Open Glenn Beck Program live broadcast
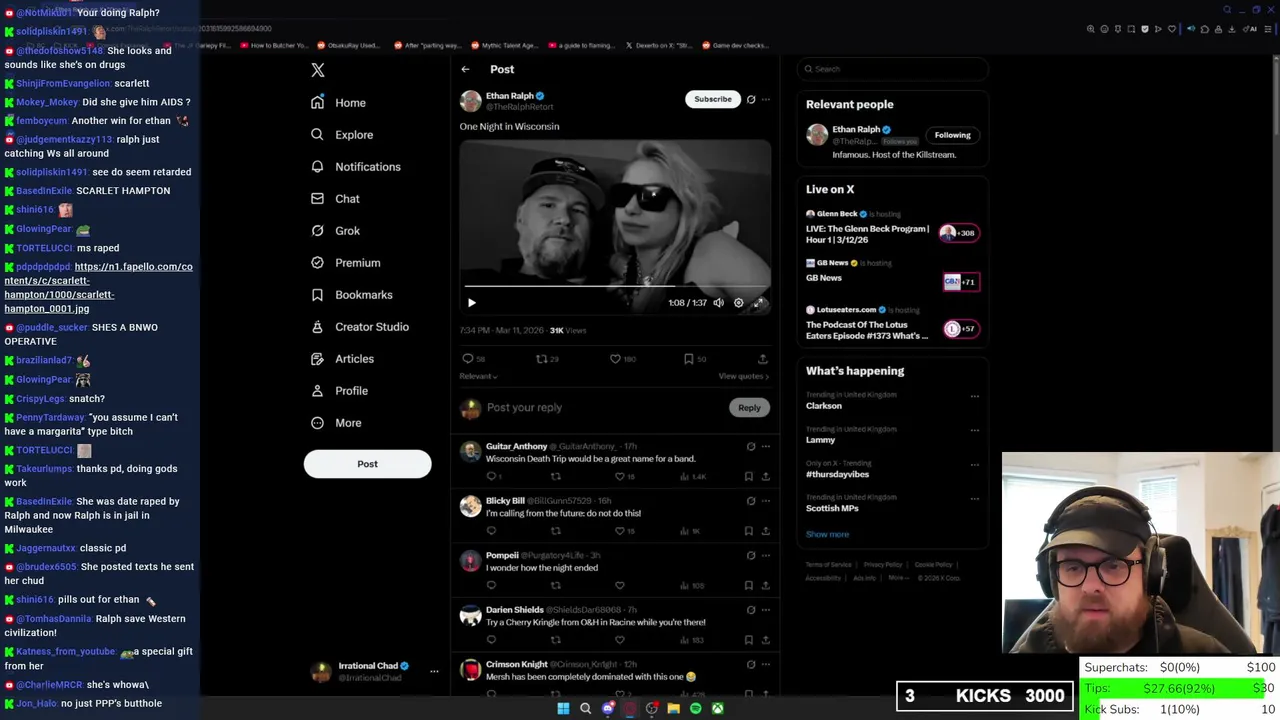 tap(893, 228)
